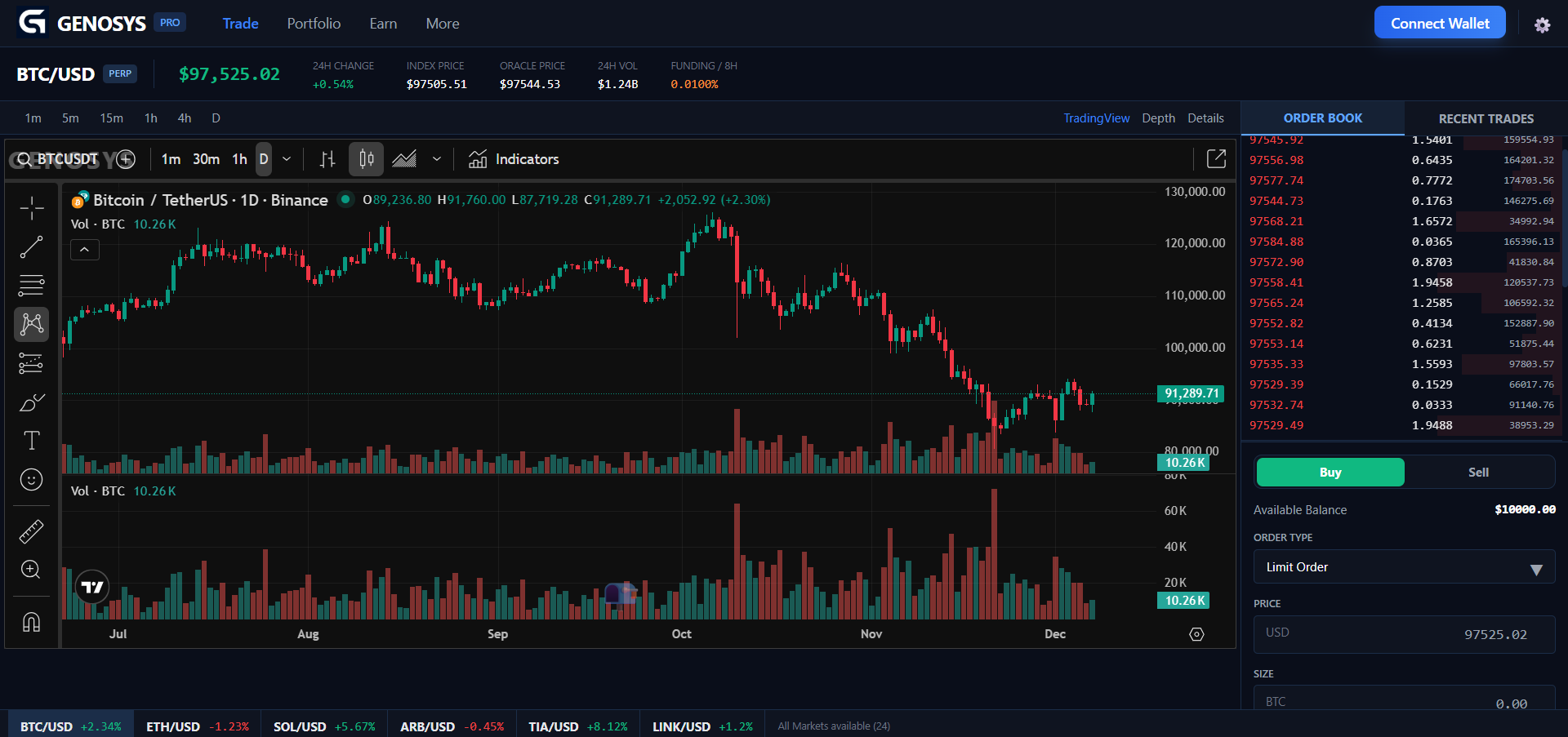Click the Connect Wallet button
This screenshot has width=1568, height=737.
(x=1440, y=22)
